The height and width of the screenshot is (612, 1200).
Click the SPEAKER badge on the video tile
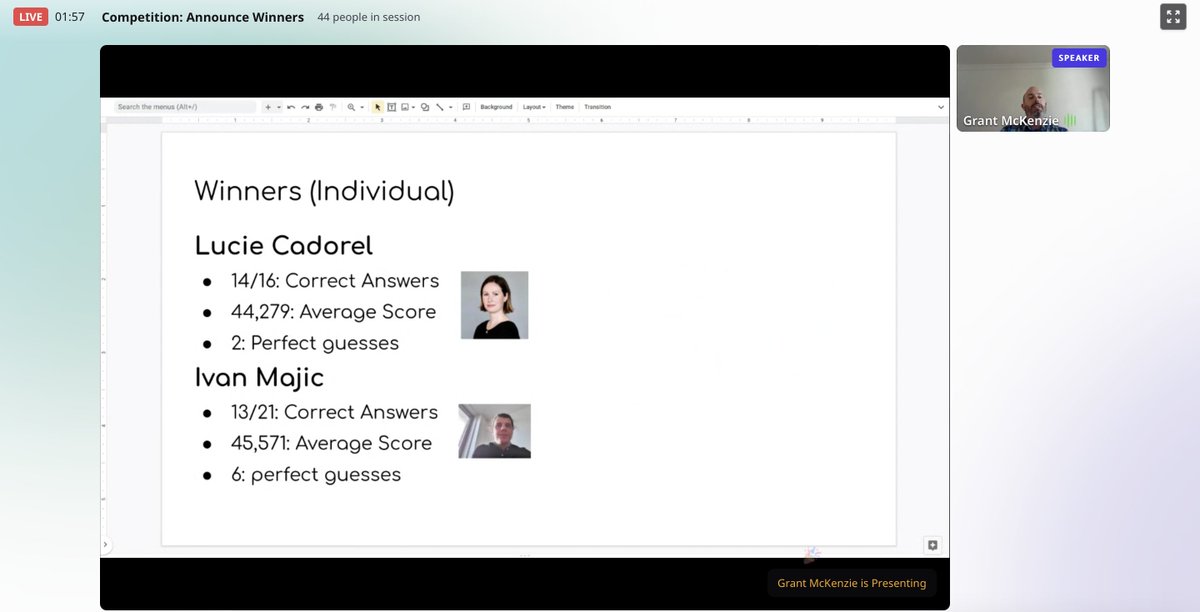click(1079, 58)
